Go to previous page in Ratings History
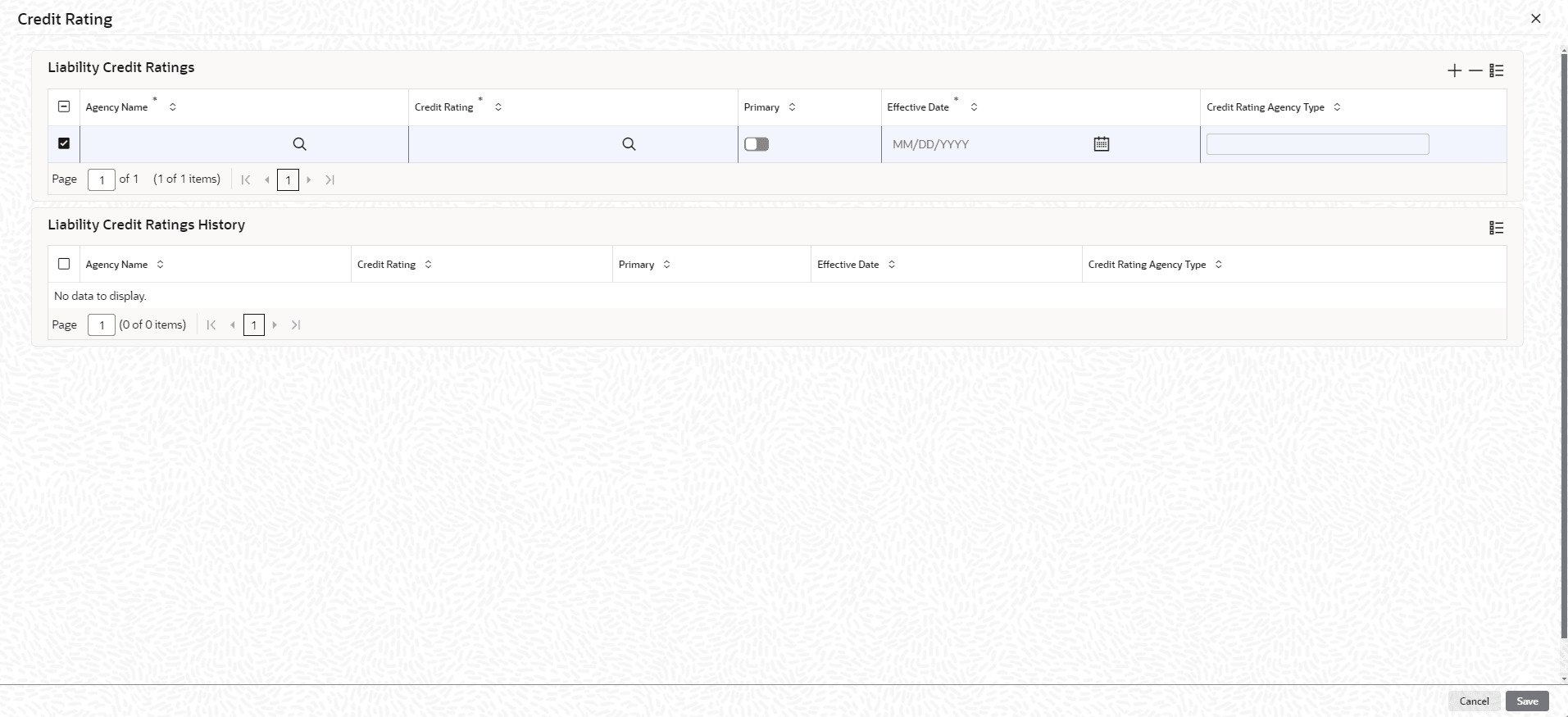This screenshot has width=1568, height=717. tap(233, 325)
